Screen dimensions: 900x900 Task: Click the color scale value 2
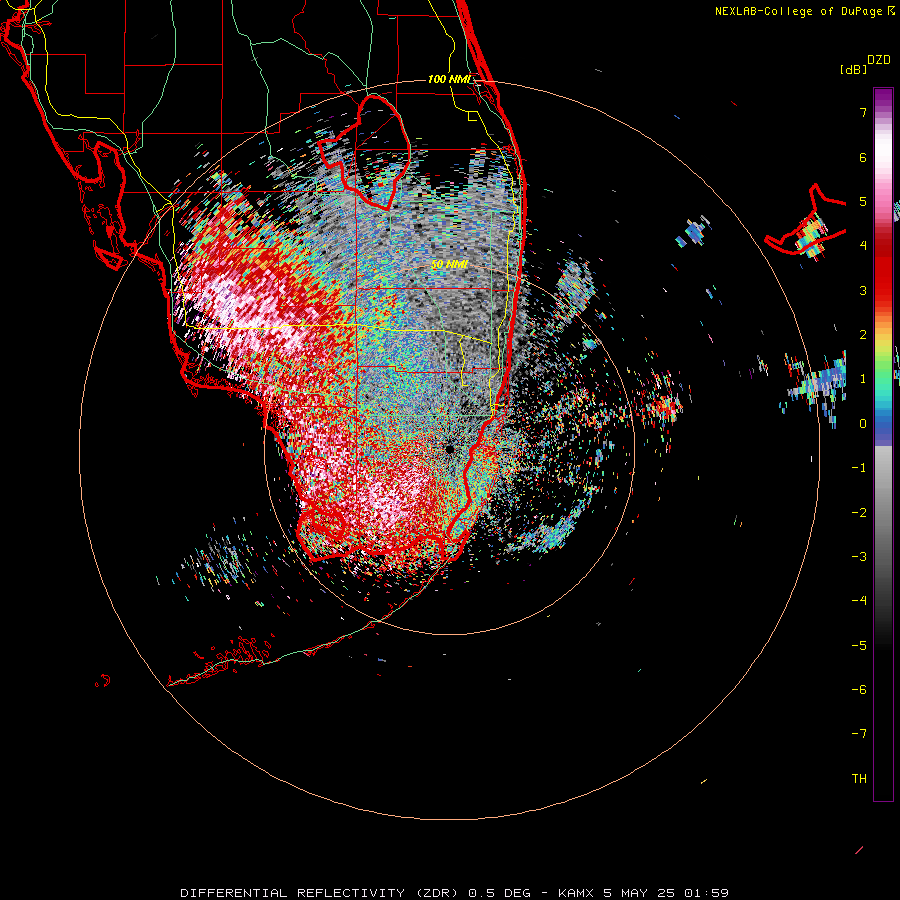coord(863,335)
